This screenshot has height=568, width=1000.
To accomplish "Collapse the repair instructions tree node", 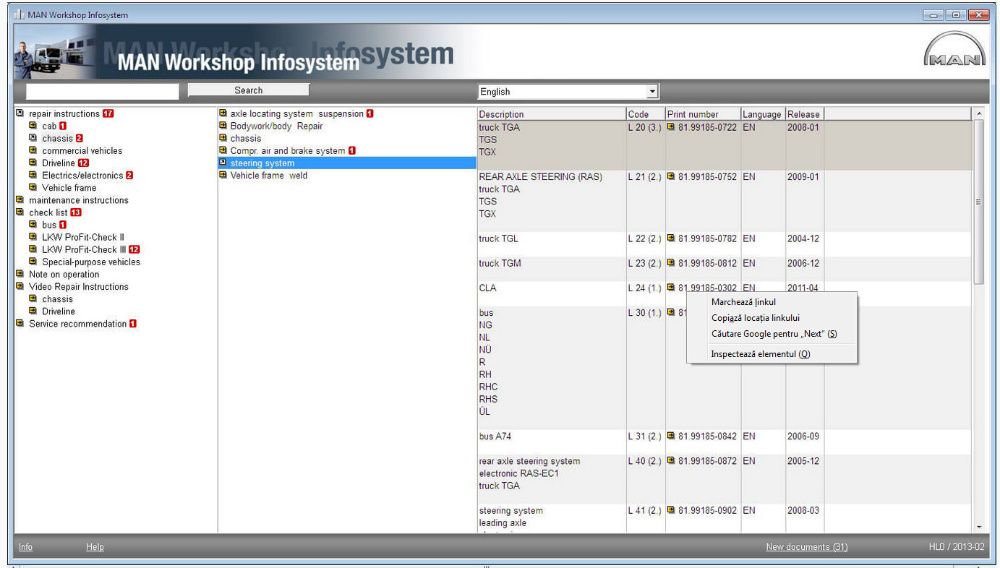I will point(20,113).
